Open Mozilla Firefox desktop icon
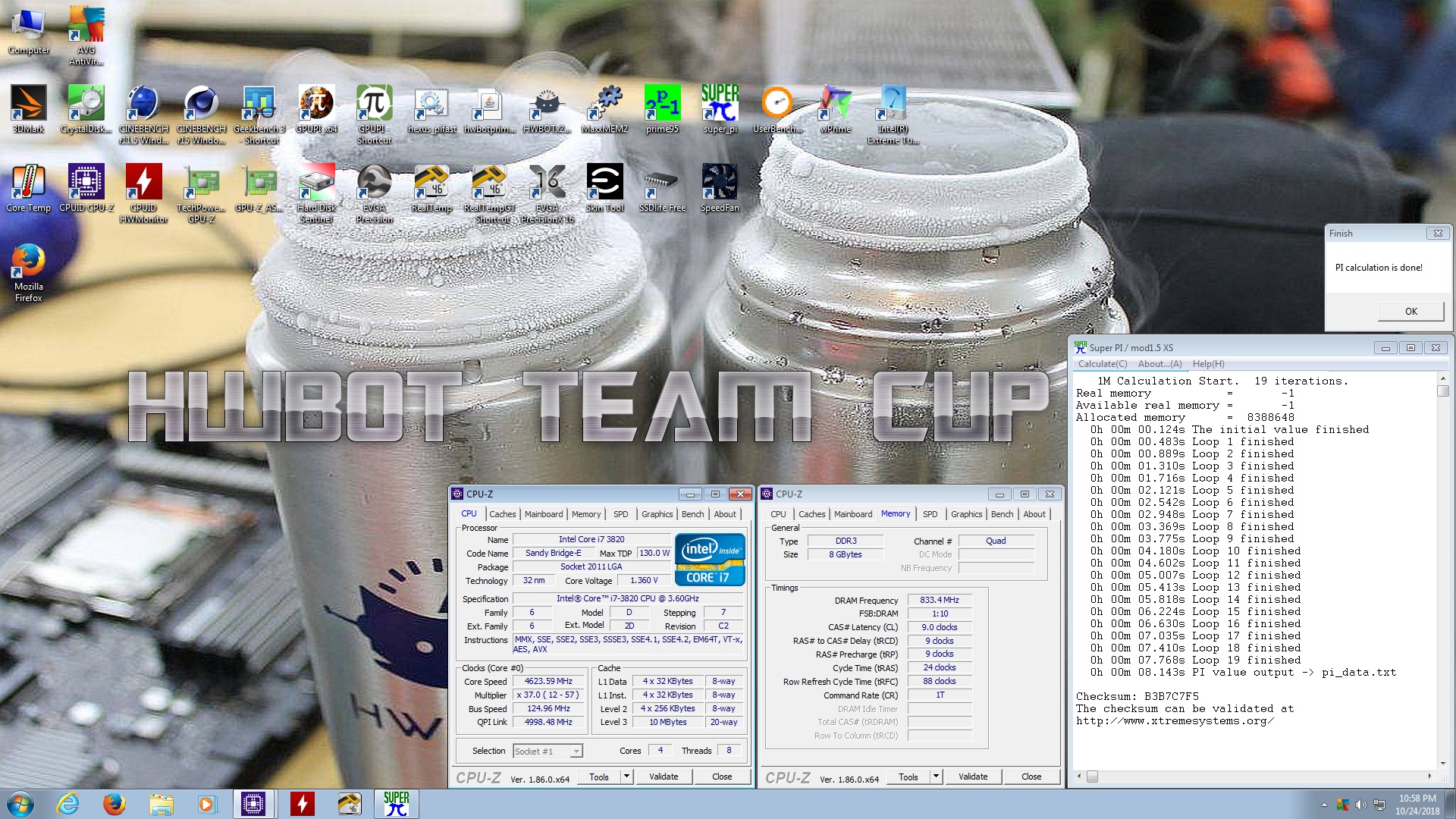Image resolution: width=1456 pixels, height=819 pixels. (x=29, y=272)
